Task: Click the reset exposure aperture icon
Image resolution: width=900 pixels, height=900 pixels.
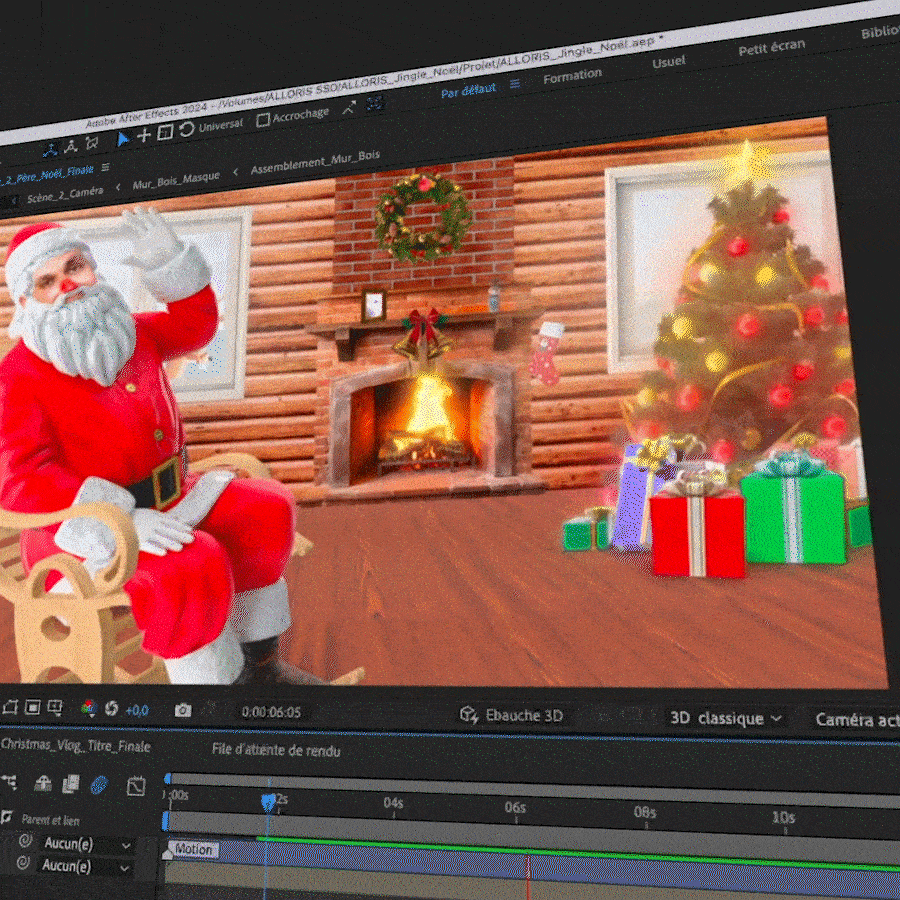Action: coord(111,709)
